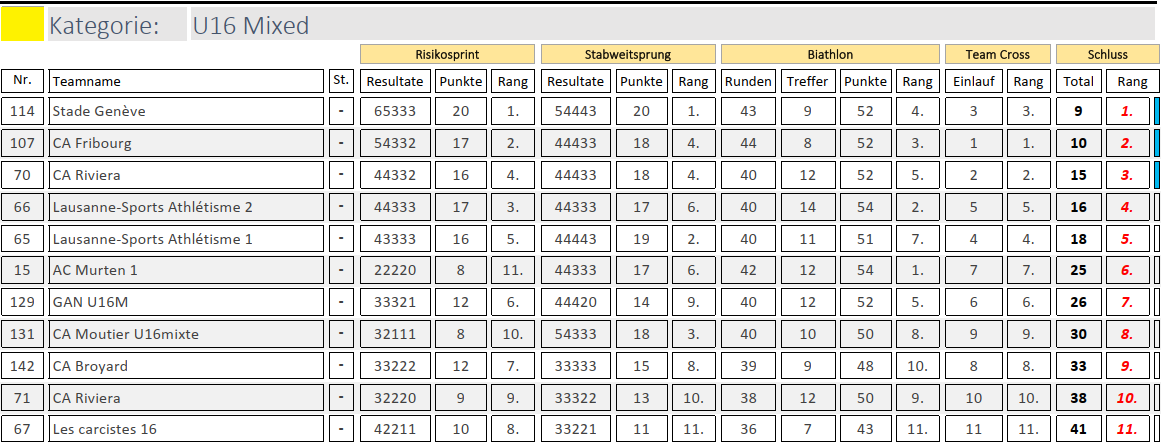
Task: Click the CA Fribourg team name cell
Action: click(x=187, y=143)
